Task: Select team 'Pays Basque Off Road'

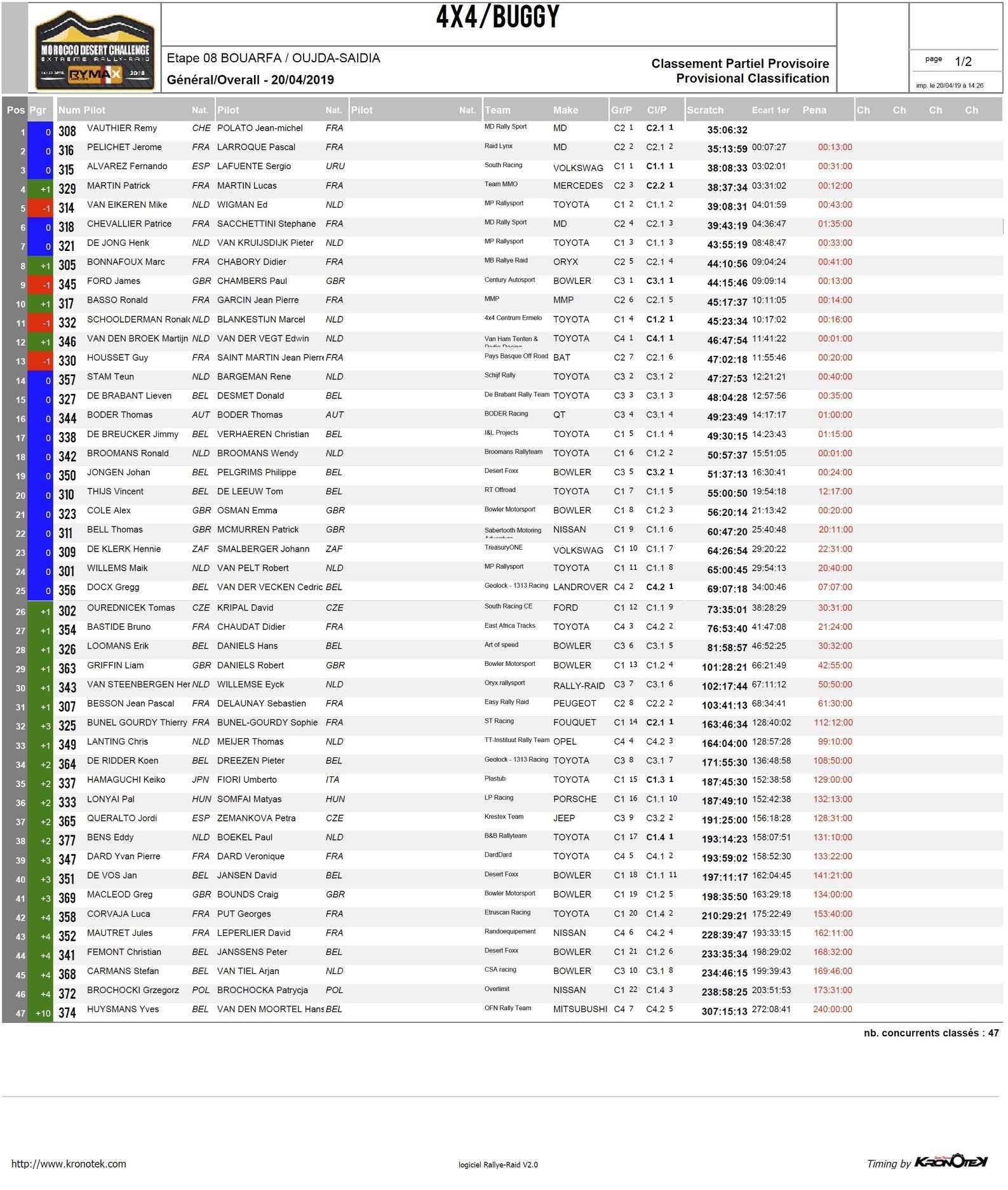Action: [x=516, y=356]
